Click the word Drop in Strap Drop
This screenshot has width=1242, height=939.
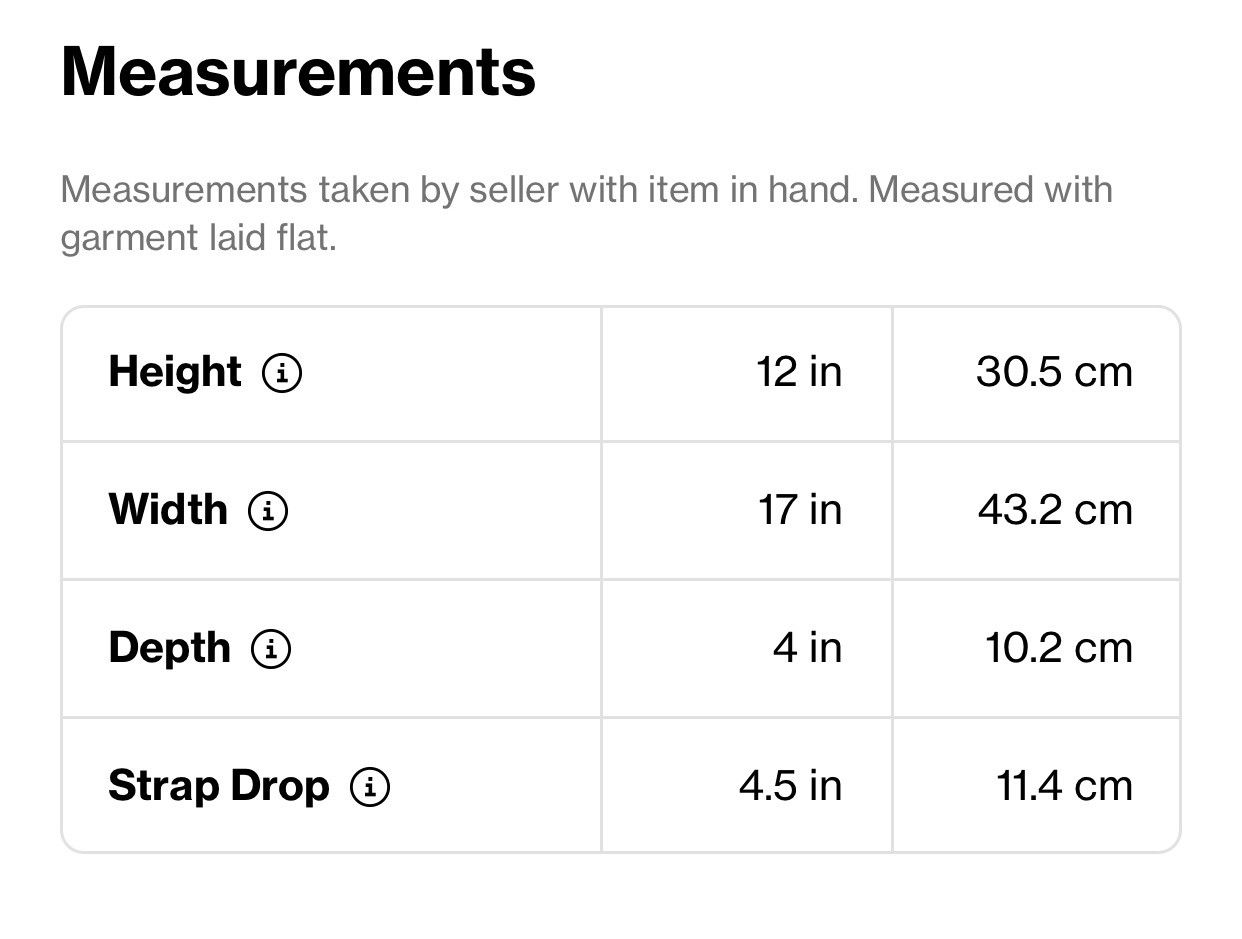[x=280, y=787]
